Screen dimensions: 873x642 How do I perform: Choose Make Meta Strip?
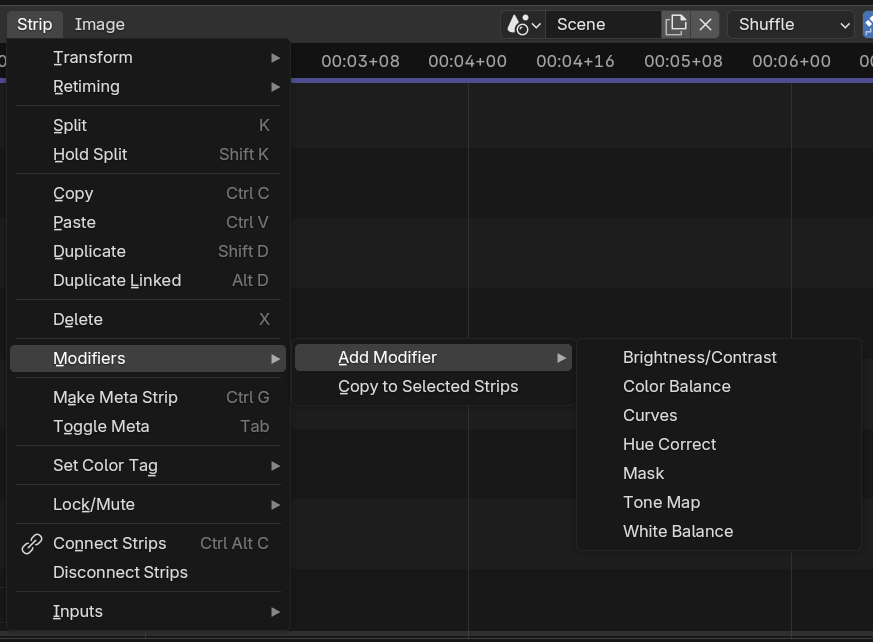(x=148, y=397)
